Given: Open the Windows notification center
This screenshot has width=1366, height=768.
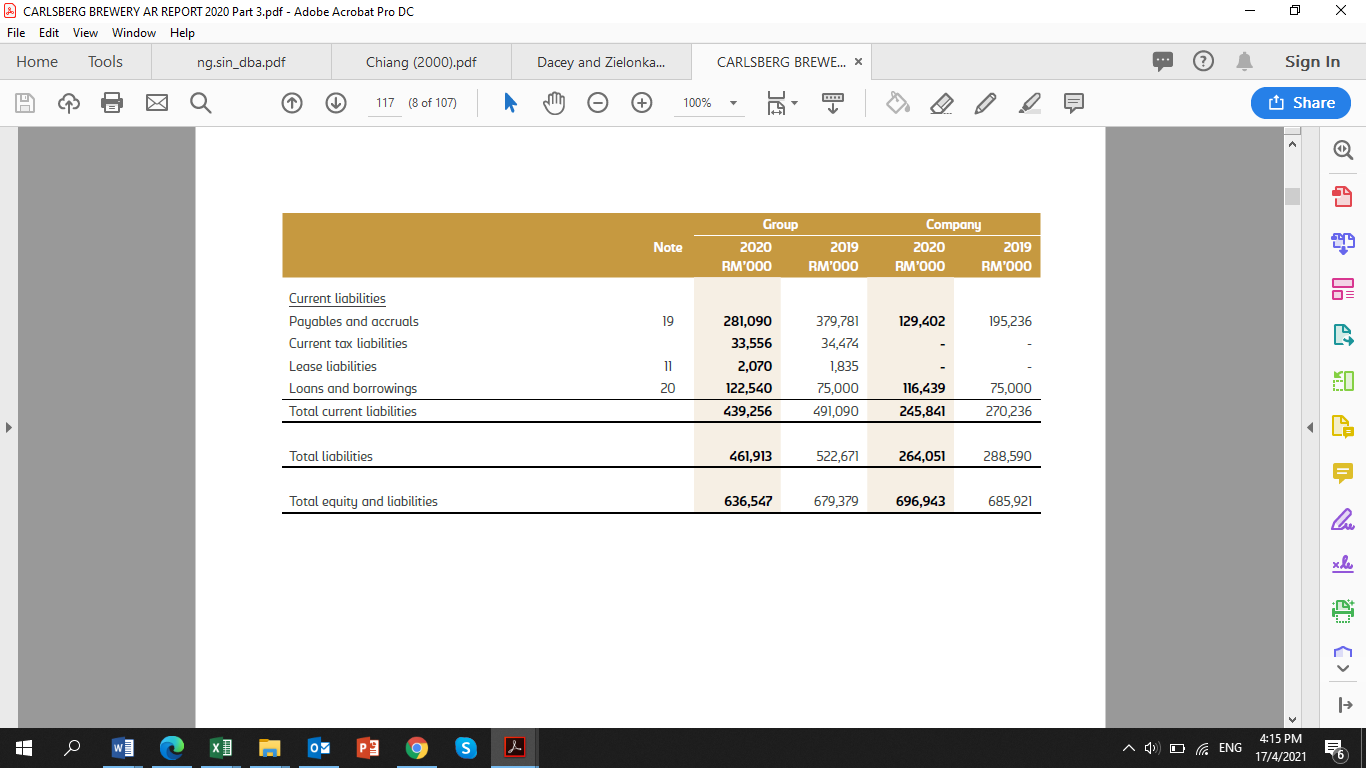Looking at the screenshot, I should point(1335,748).
